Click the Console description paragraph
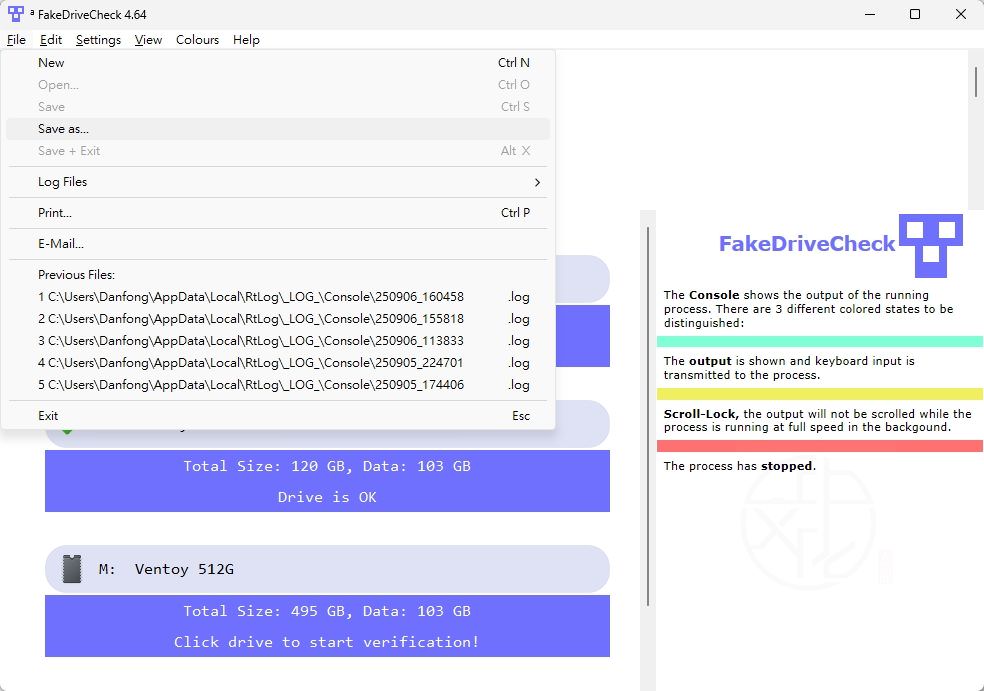The image size is (984, 691). point(808,309)
